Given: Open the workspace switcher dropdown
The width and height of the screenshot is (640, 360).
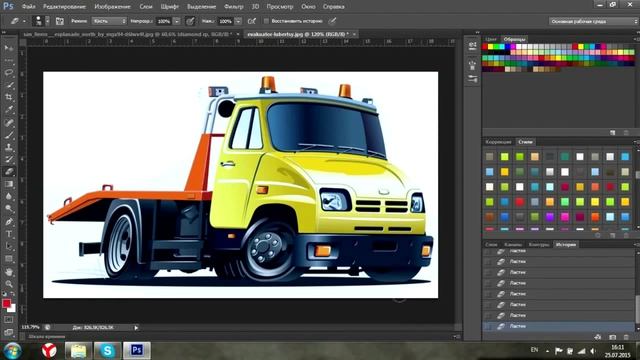Looking at the screenshot, I should pos(593,21).
